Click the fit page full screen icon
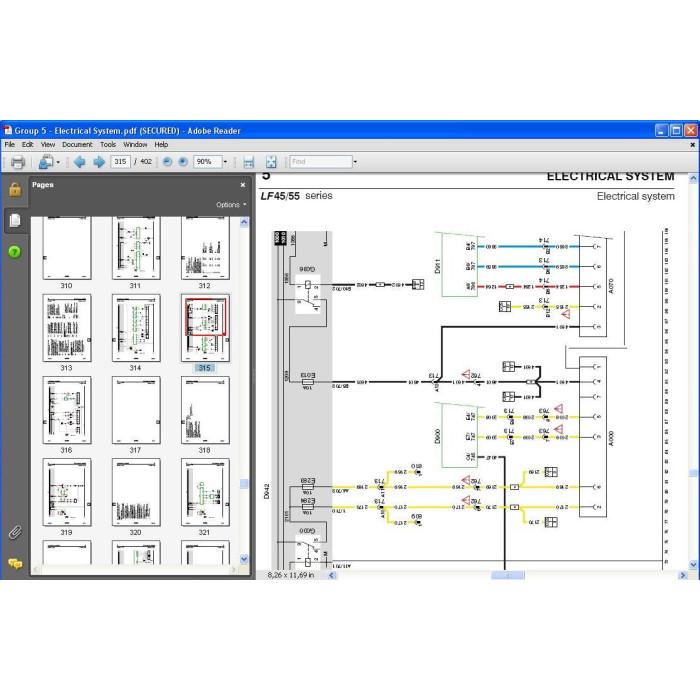 coord(271,162)
